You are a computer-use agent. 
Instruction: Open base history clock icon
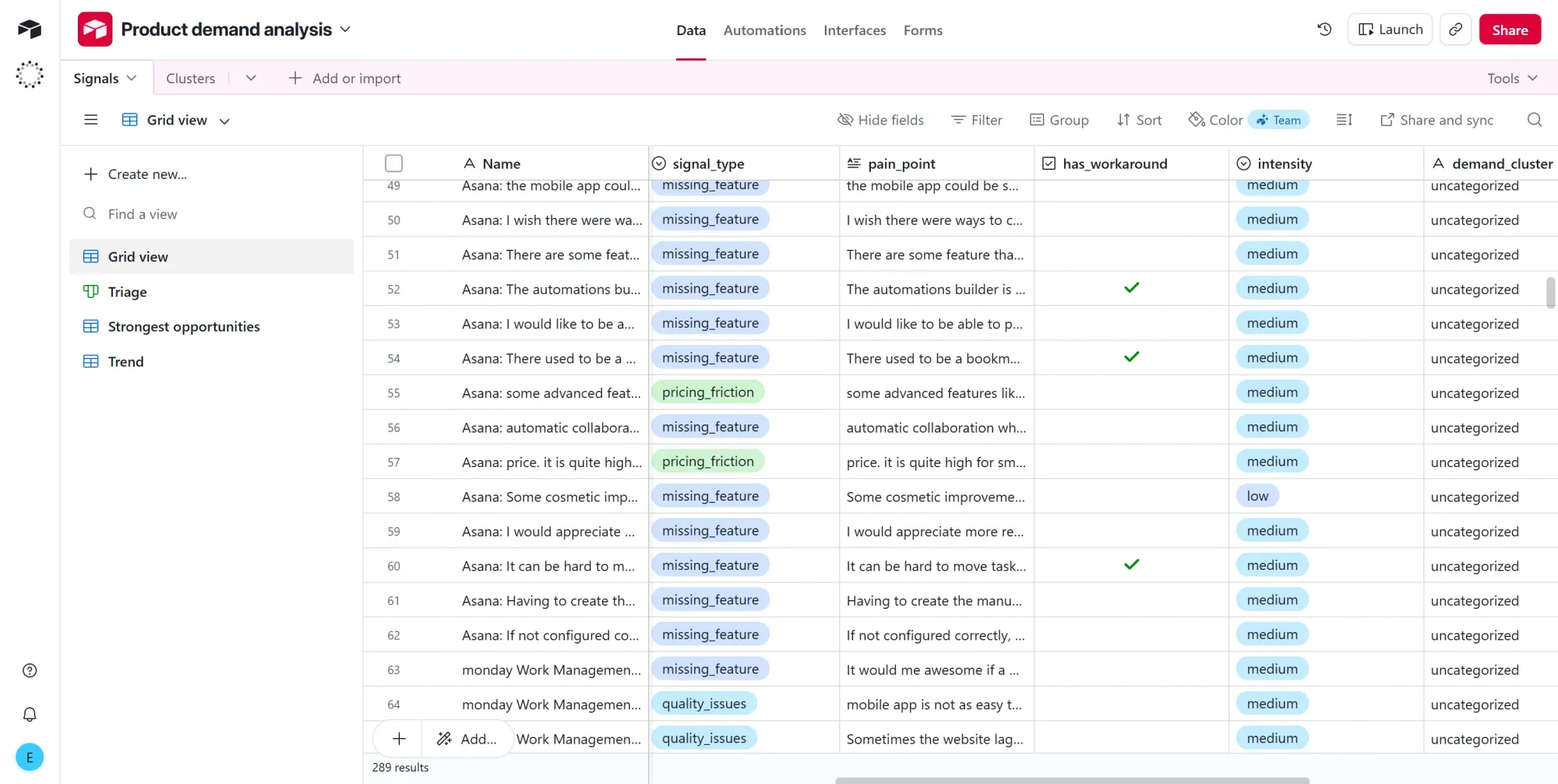pyautogui.click(x=1324, y=30)
